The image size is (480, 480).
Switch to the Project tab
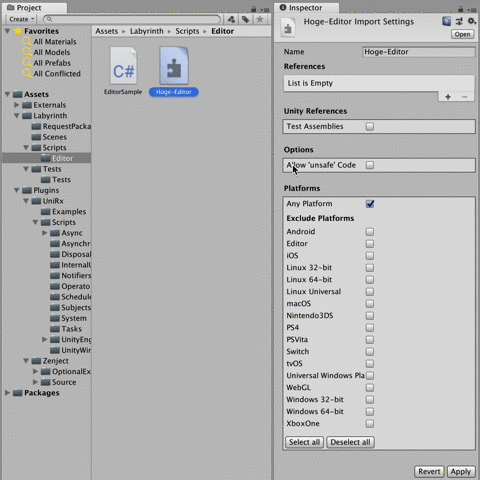click(x=35, y=8)
